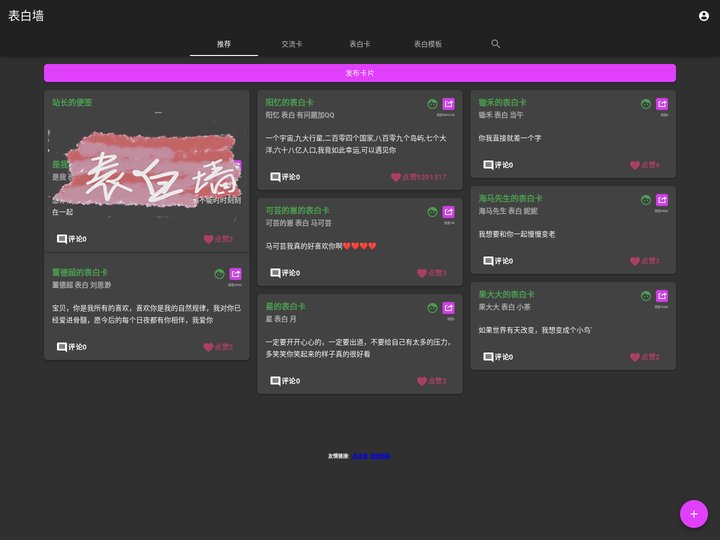This screenshot has height=540, width=720.
Task: Open the 星的表白卡 title link
Action: coord(285,306)
